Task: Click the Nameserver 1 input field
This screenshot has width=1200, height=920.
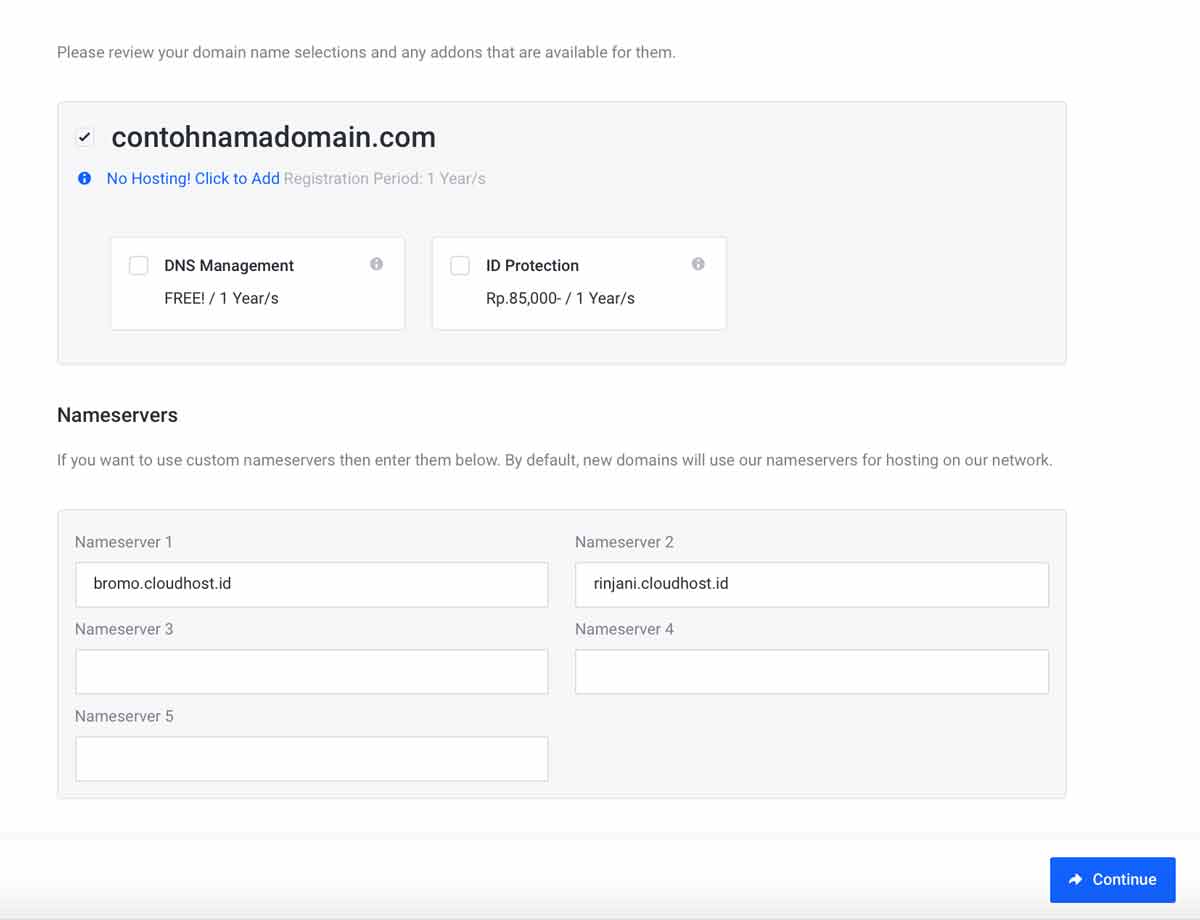Action: (x=312, y=584)
